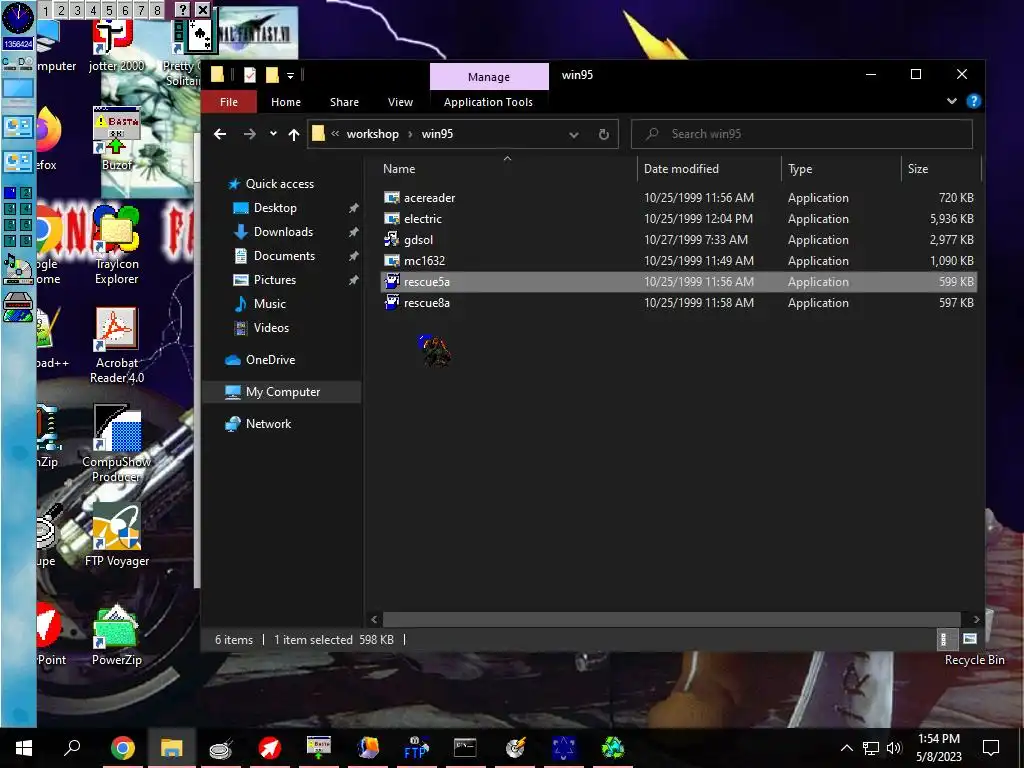
Task: Open the Application Tools tab
Action: 488,102
